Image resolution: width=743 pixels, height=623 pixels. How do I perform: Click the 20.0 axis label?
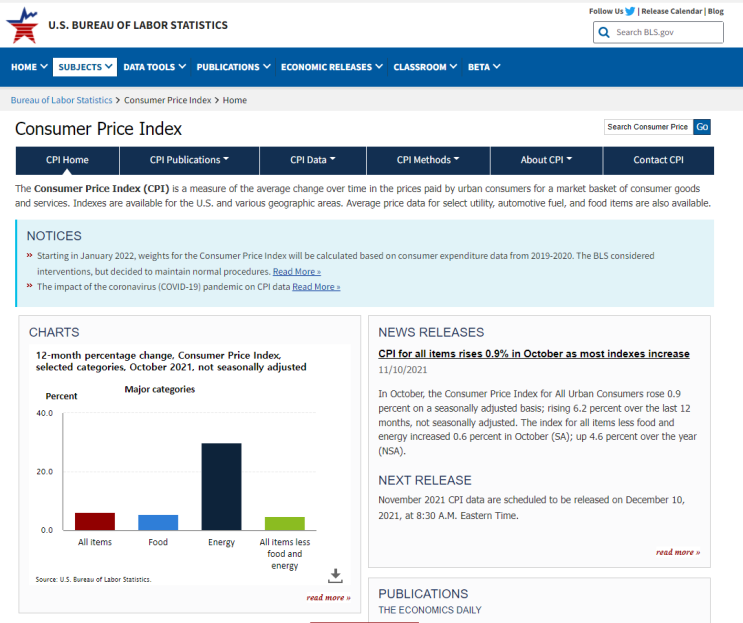45,471
